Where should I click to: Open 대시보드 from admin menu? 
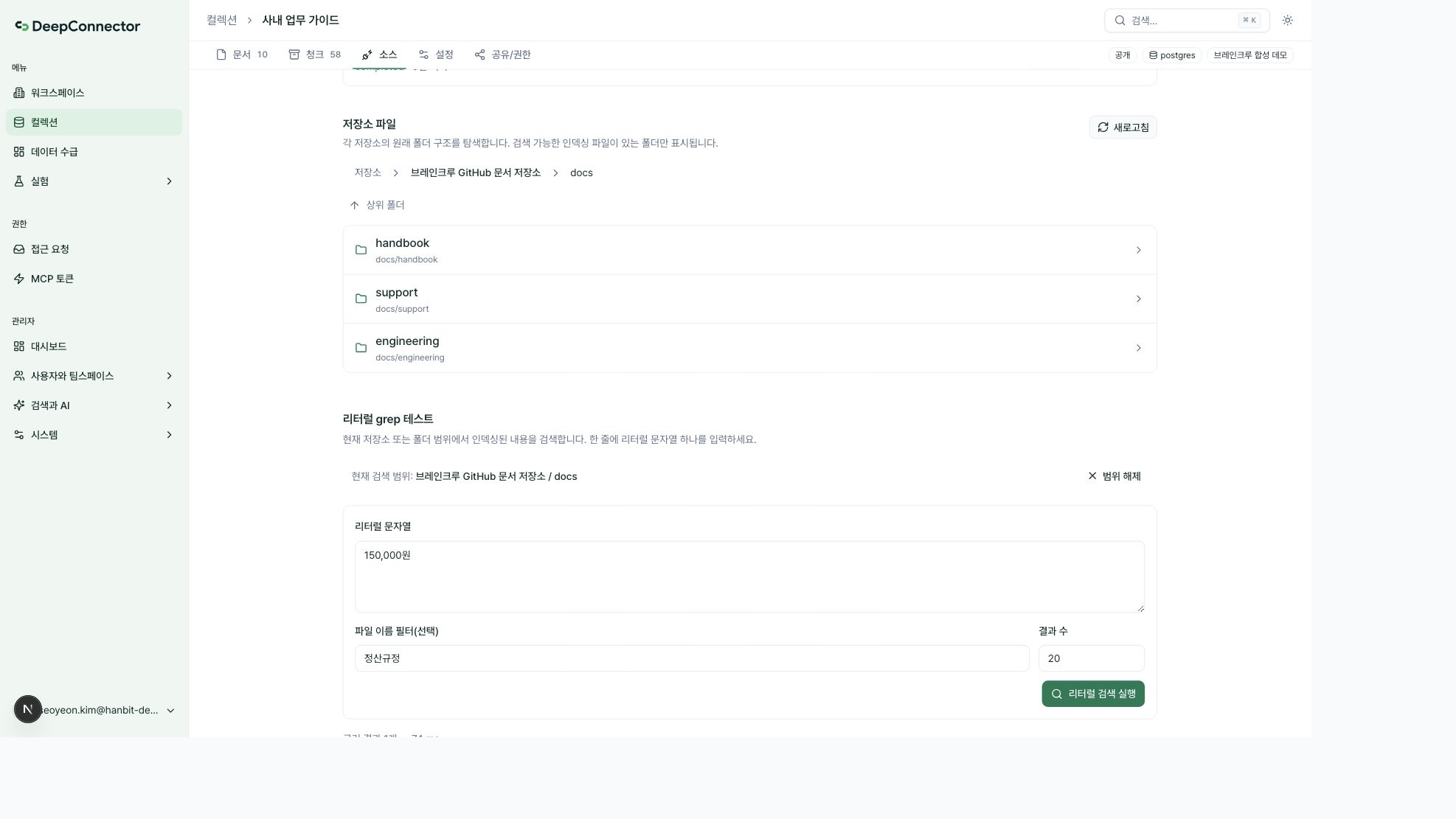tap(94, 346)
